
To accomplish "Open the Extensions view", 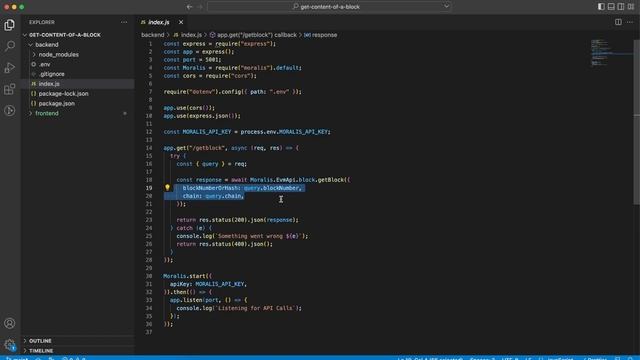I will pyautogui.click(x=9, y=89).
